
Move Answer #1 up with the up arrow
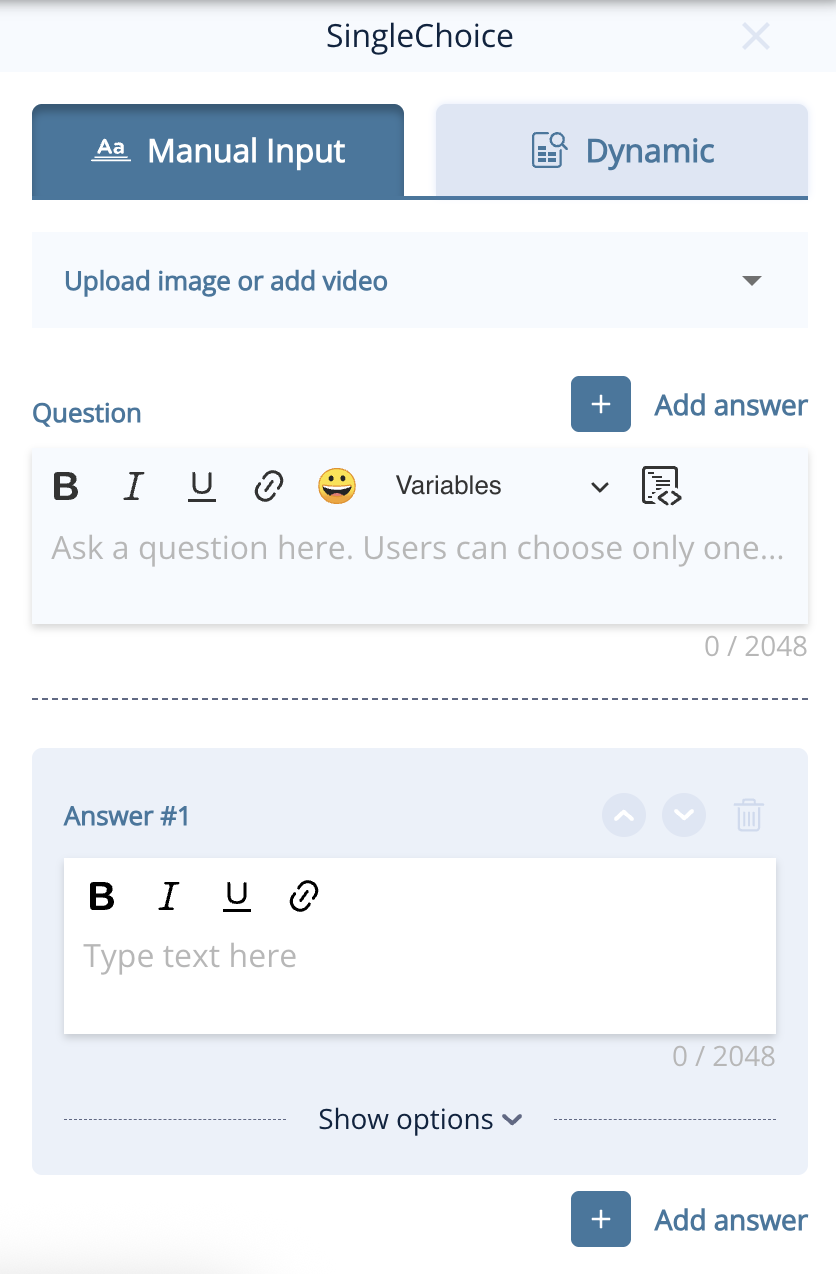tap(624, 815)
